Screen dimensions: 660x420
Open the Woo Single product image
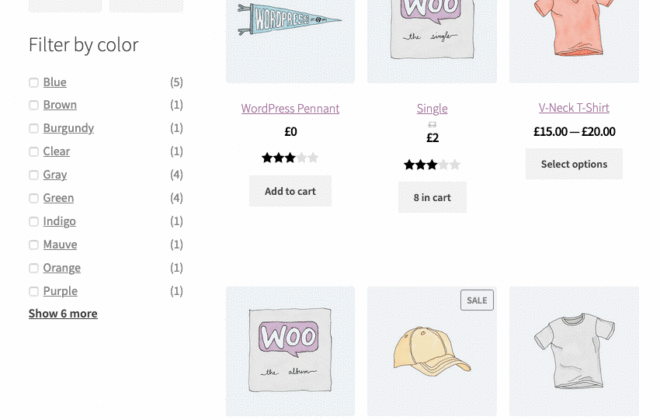click(x=432, y=41)
